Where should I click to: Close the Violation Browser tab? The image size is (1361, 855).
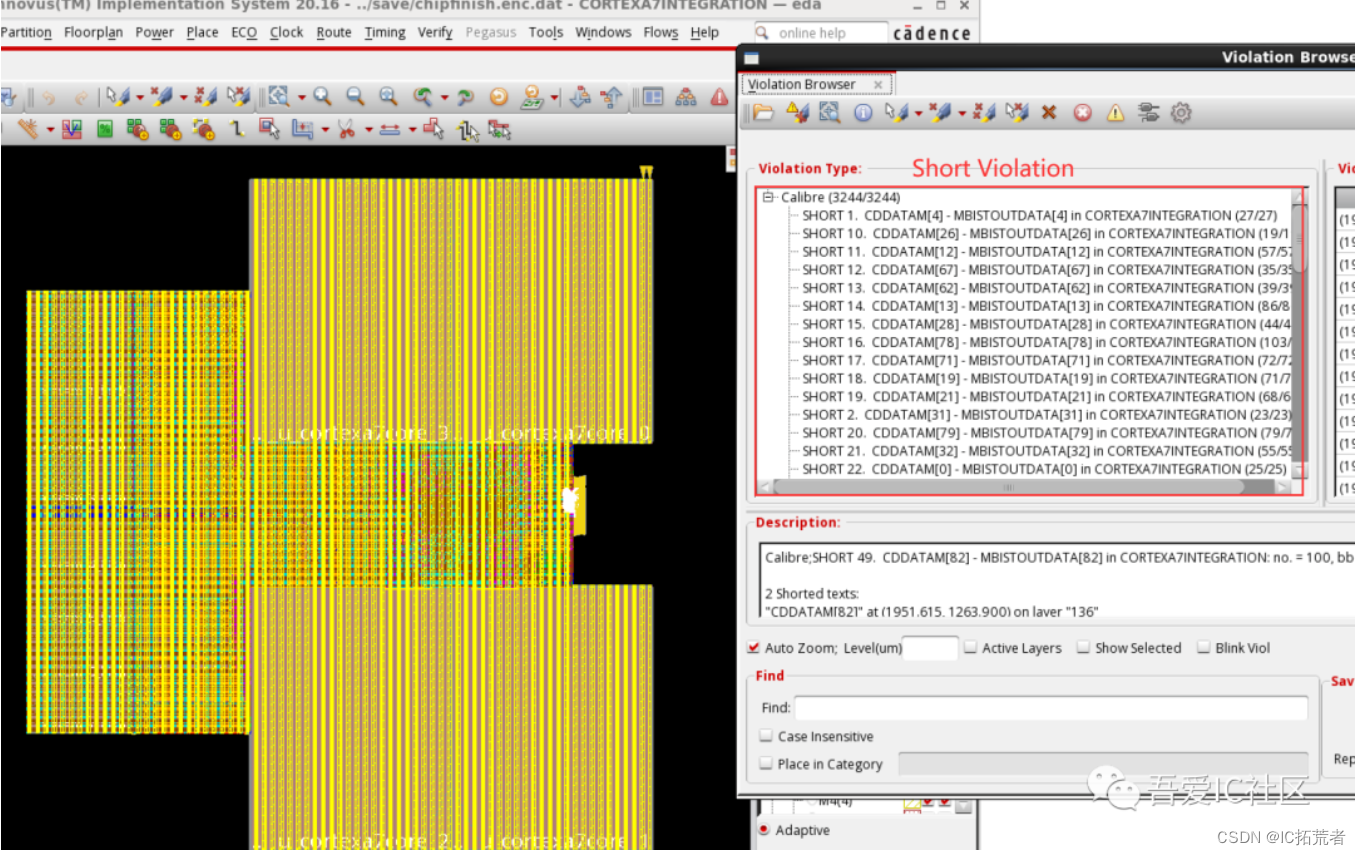click(878, 85)
